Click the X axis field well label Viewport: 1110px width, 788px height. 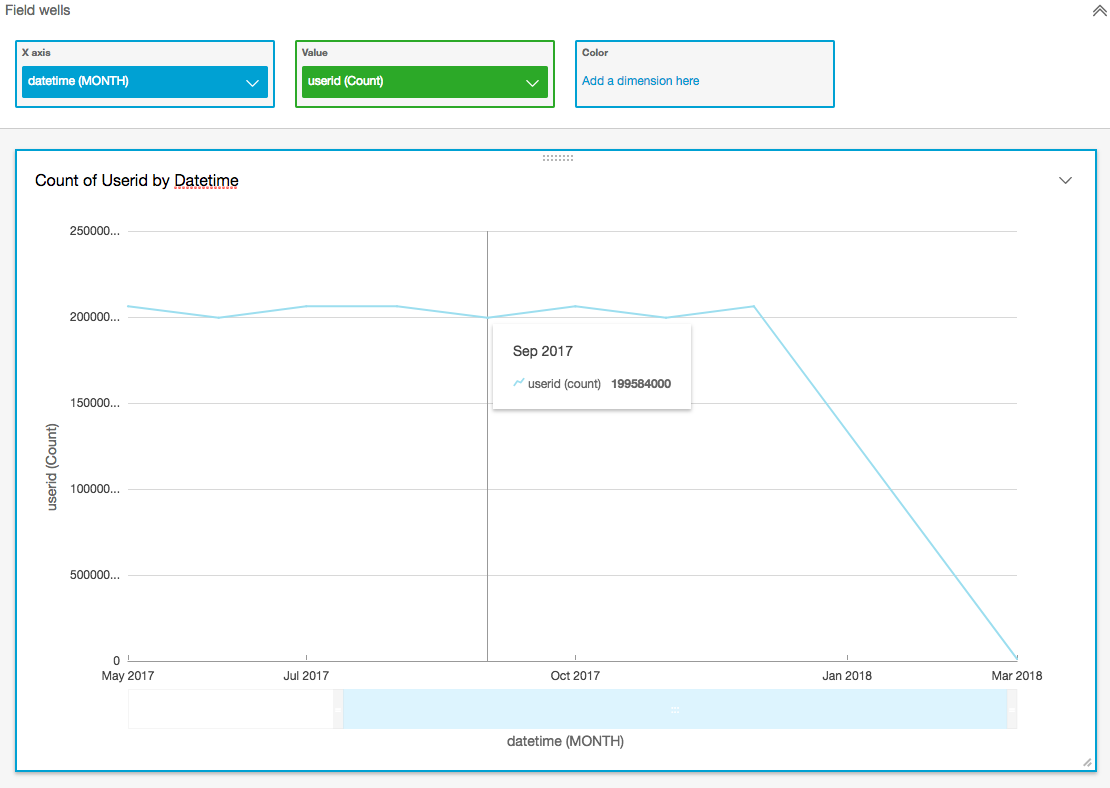click(36, 52)
